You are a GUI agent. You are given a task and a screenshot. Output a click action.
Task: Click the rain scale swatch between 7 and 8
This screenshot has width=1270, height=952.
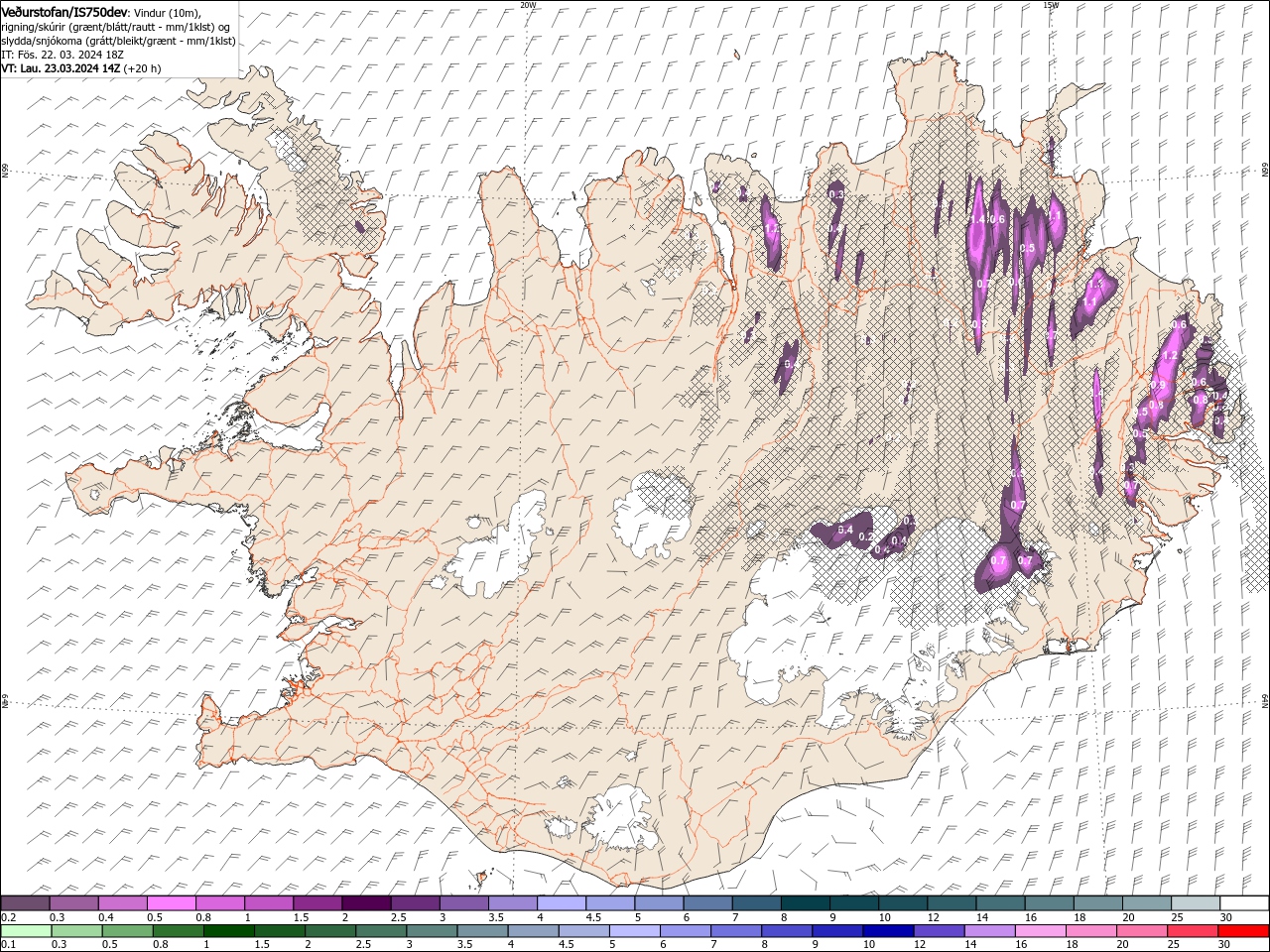735,931
